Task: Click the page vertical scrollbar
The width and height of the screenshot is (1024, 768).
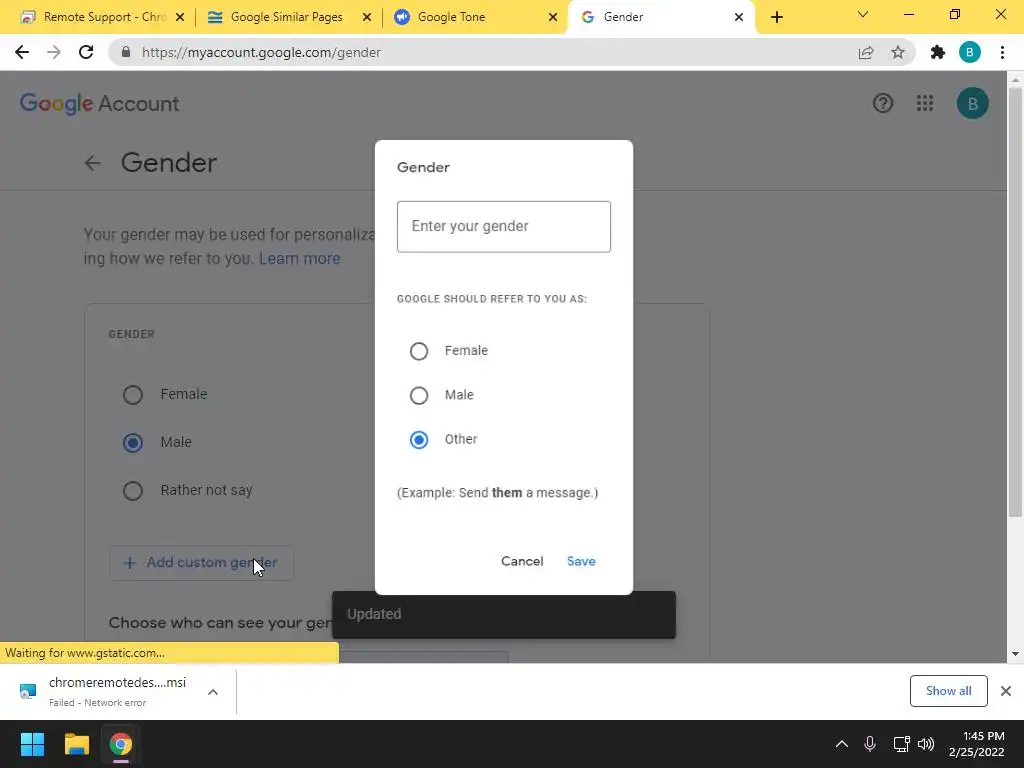Action: [1014, 302]
